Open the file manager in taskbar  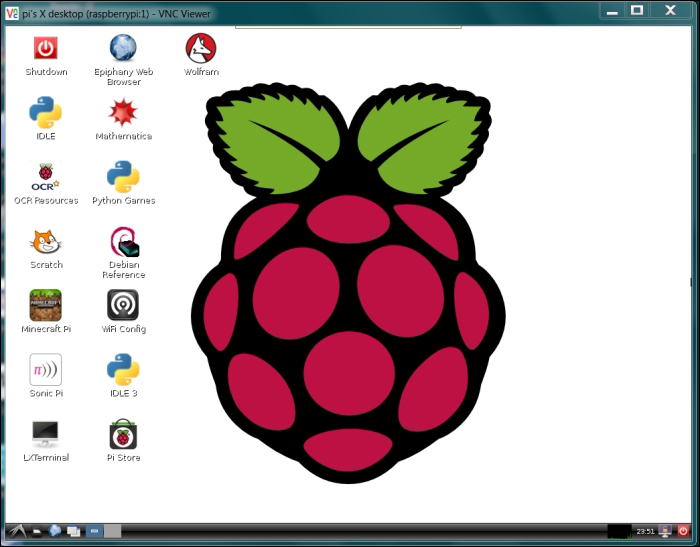pyautogui.click(x=37, y=531)
